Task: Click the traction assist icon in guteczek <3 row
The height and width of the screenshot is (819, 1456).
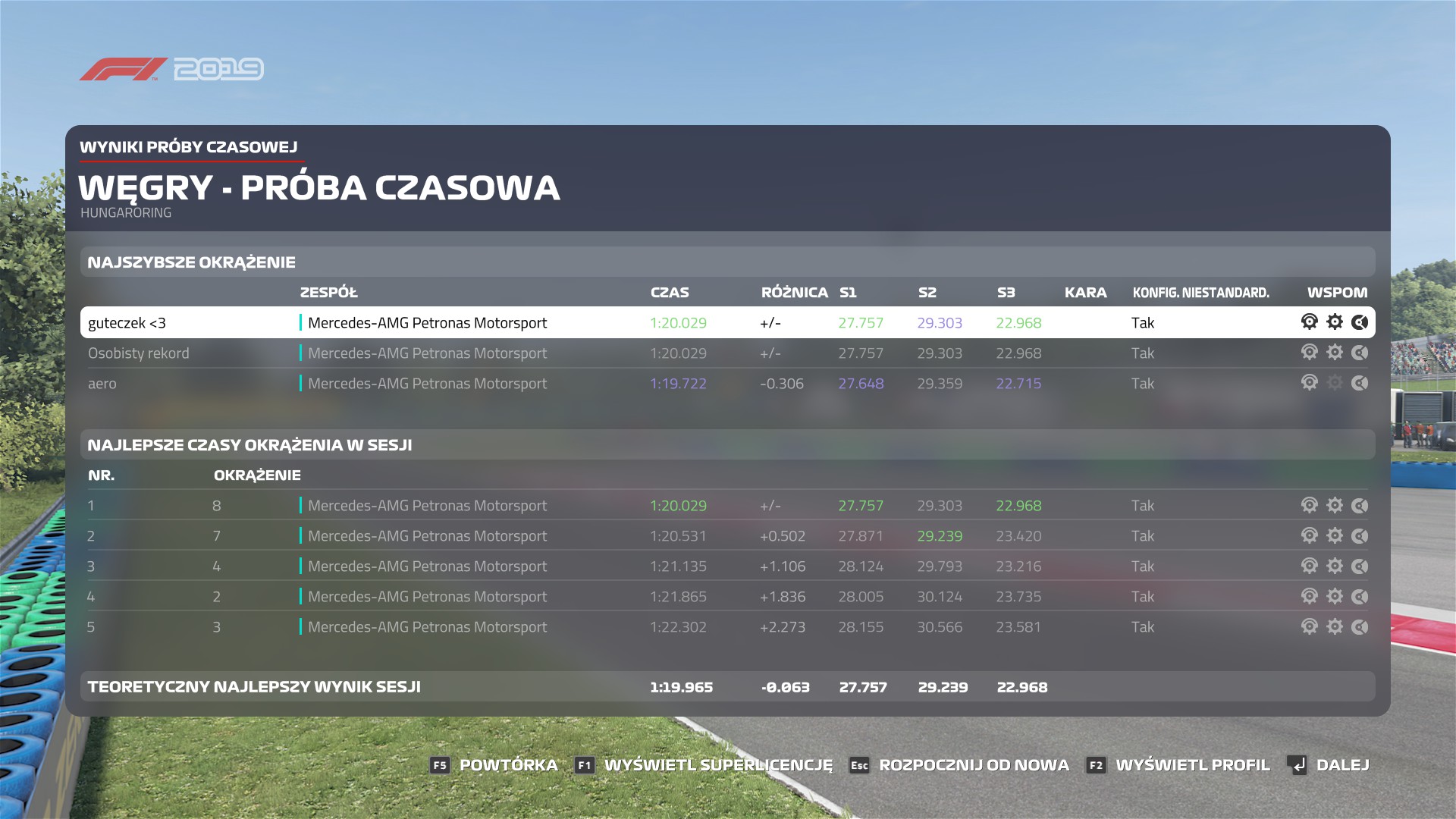Action: (x=1309, y=322)
